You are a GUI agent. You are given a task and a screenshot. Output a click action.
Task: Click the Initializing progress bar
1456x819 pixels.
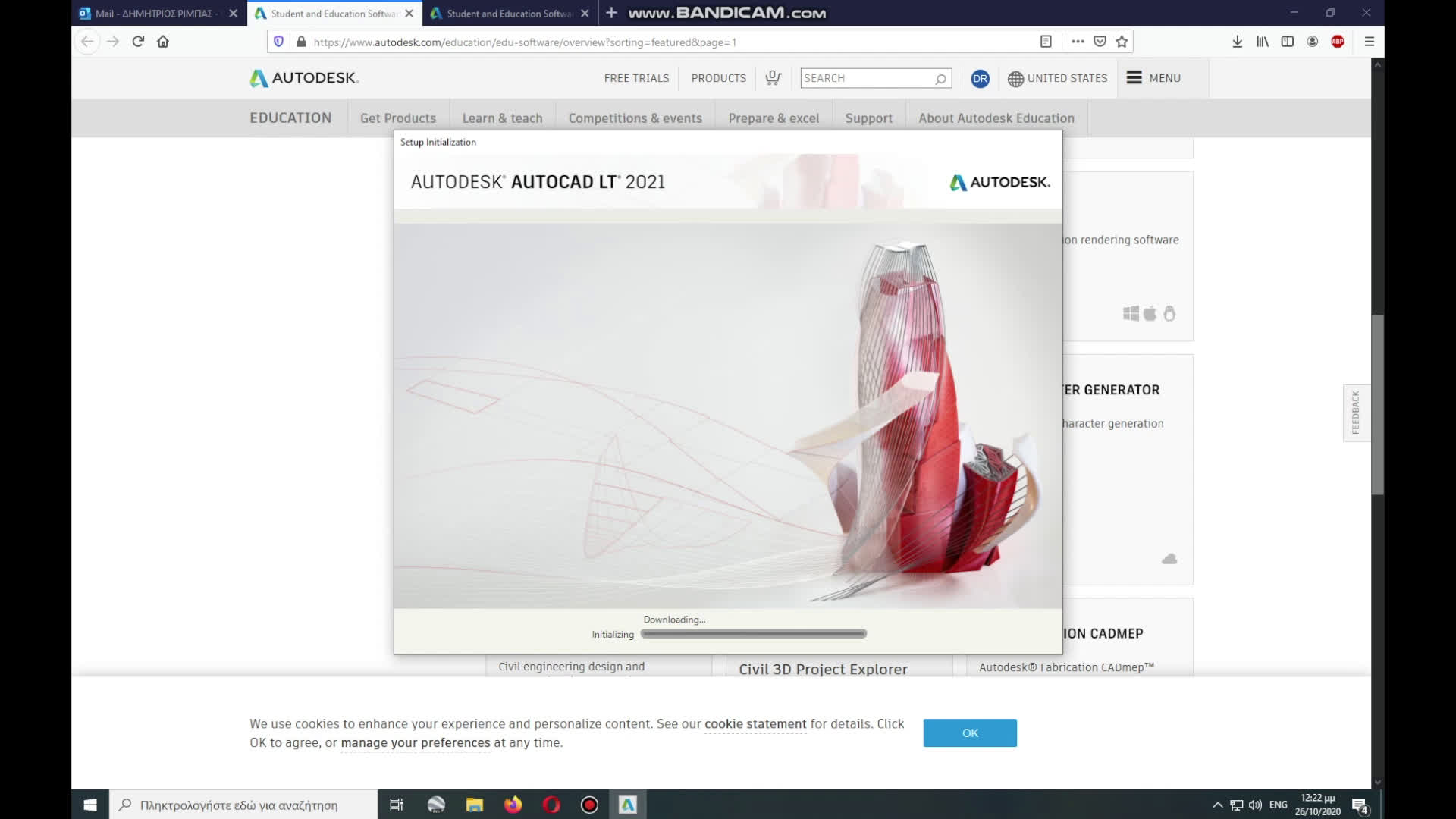752,634
